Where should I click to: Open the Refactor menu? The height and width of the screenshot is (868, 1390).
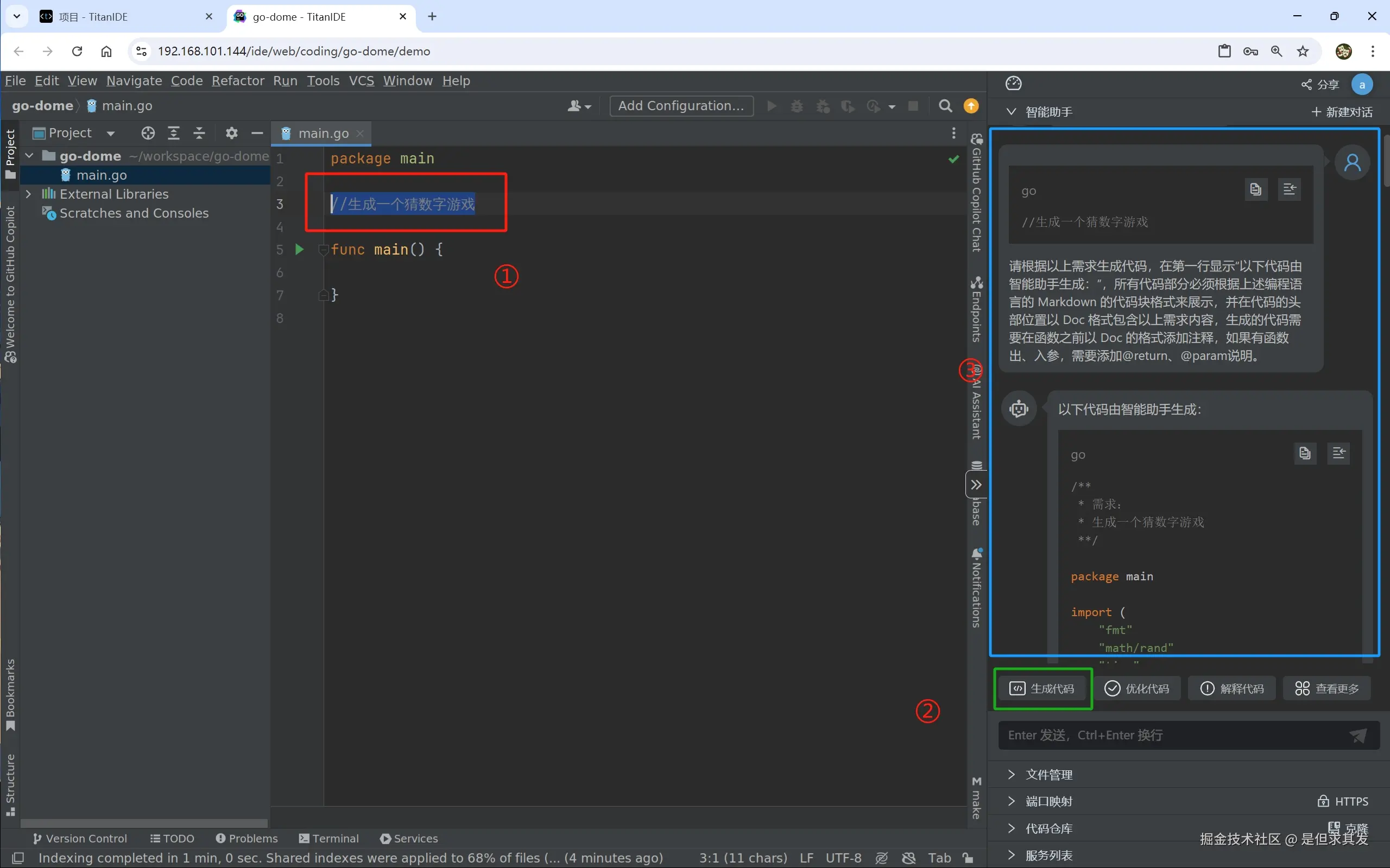(238, 81)
